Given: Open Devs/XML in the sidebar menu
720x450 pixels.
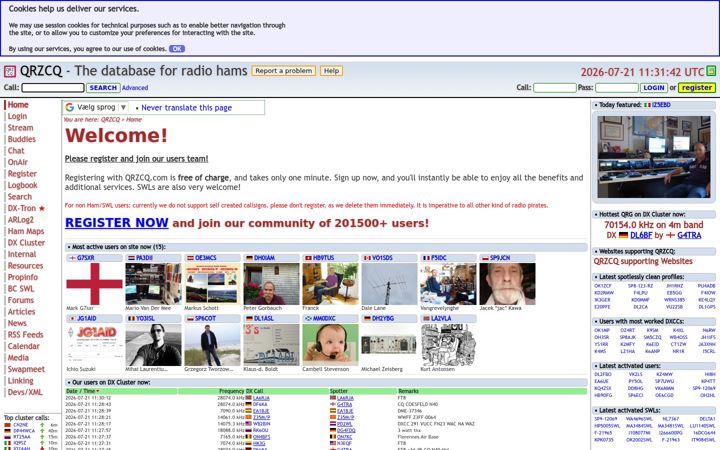Looking at the screenshot, I should [x=25, y=392].
